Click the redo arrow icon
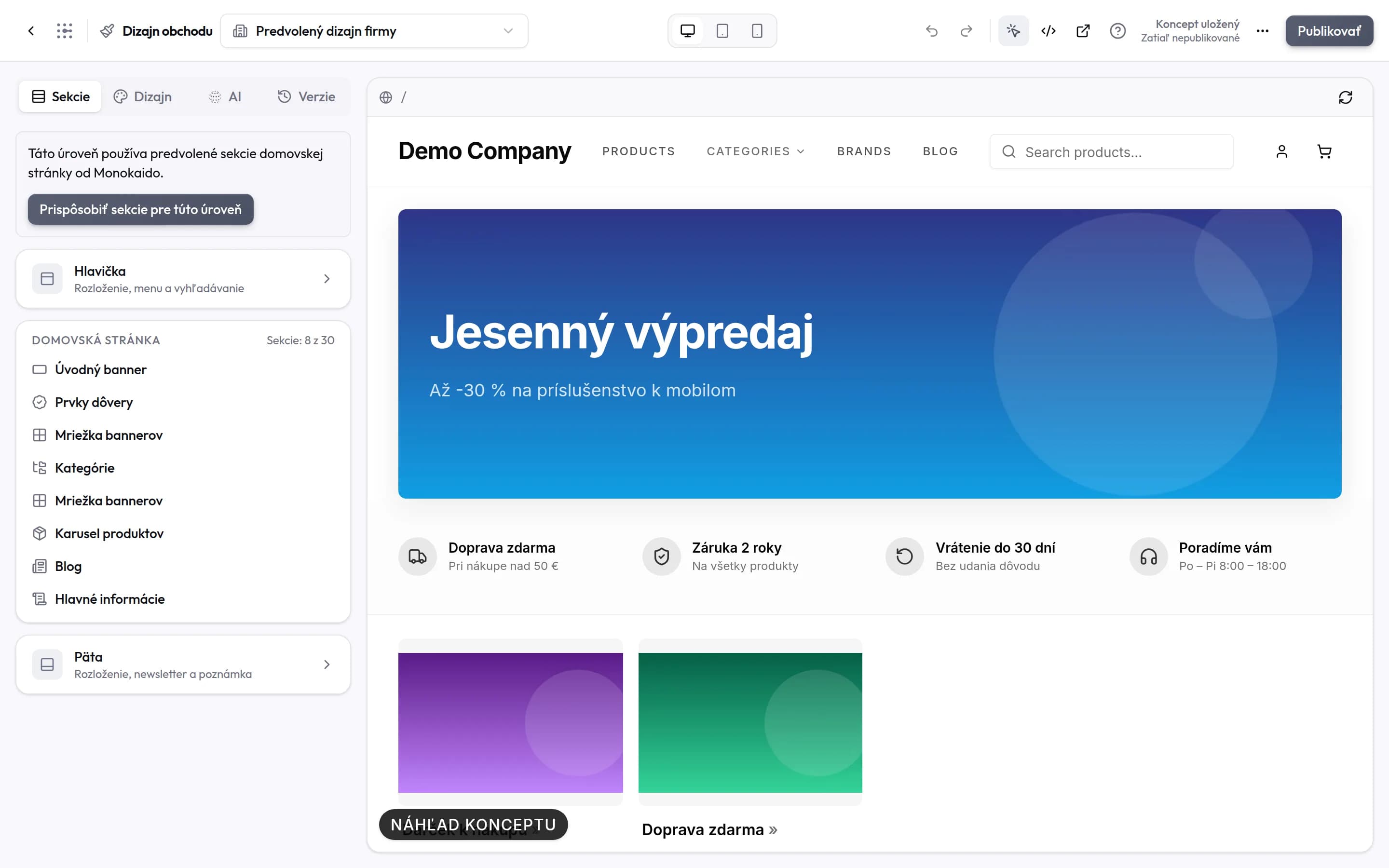The image size is (1389, 868). pyautogui.click(x=967, y=31)
